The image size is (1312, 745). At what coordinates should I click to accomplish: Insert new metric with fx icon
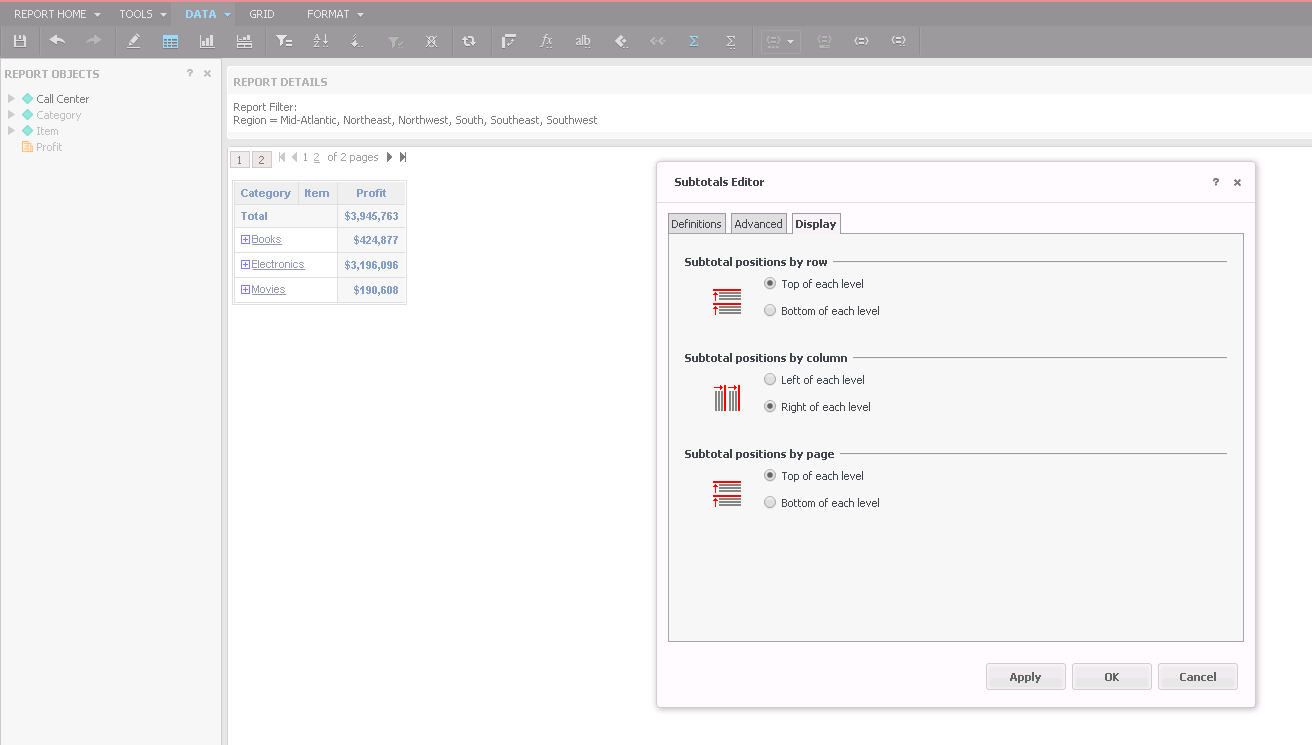pos(546,41)
